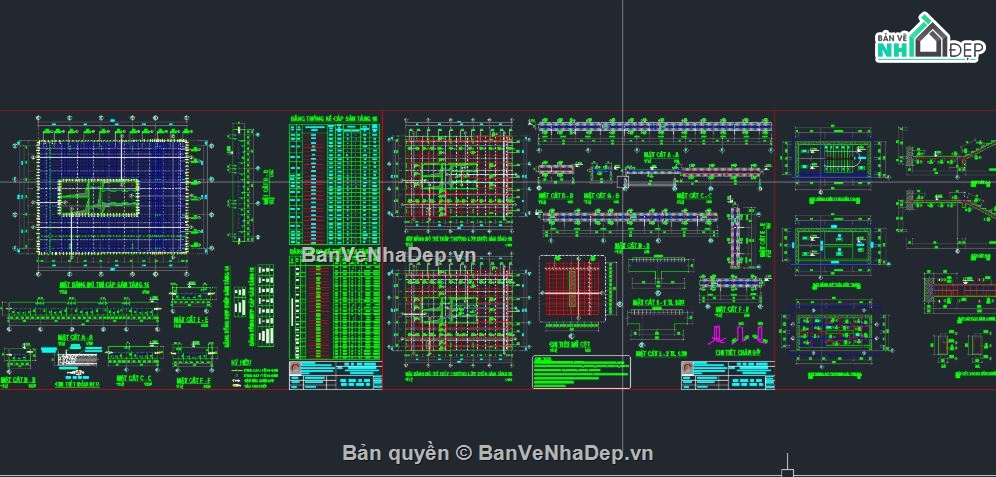Click 'MẶT CẮT F - F' label in second sheet

(732, 309)
